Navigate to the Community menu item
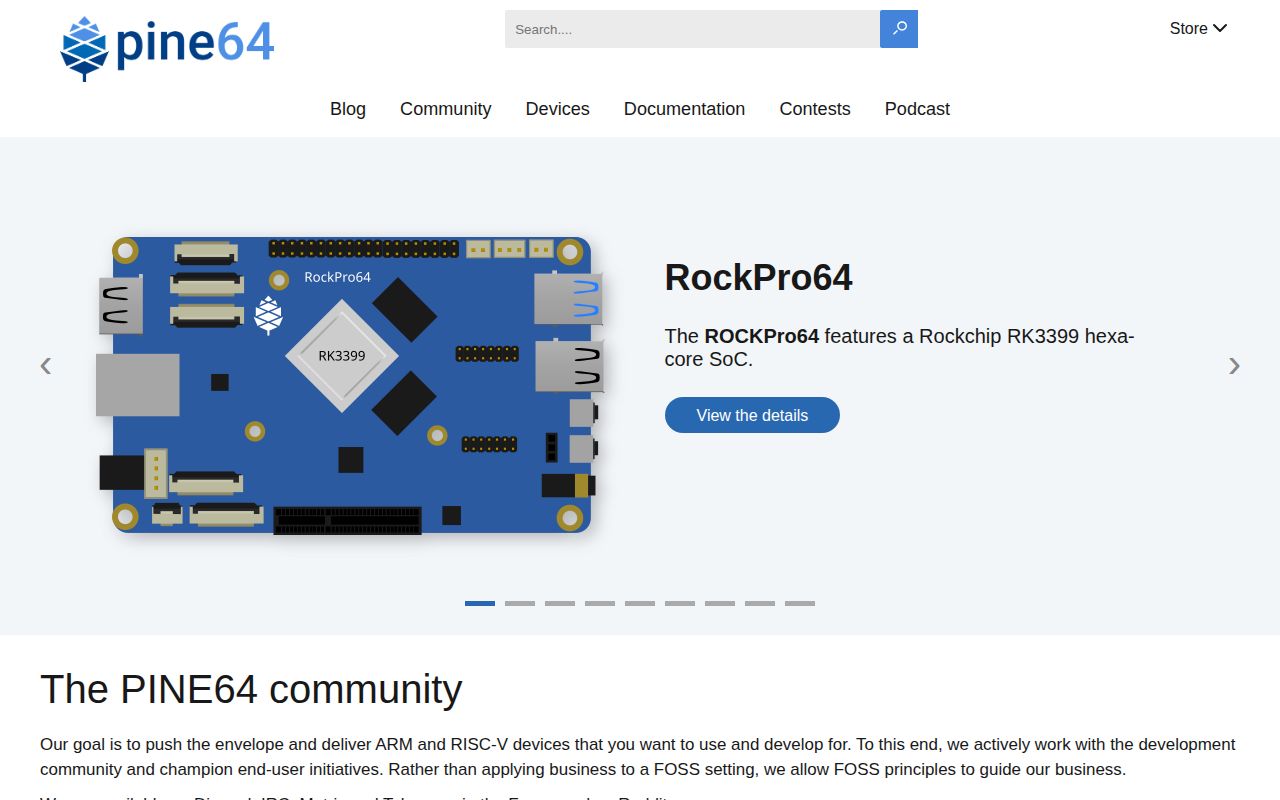1280x800 pixels. click(x=445, y=109)
